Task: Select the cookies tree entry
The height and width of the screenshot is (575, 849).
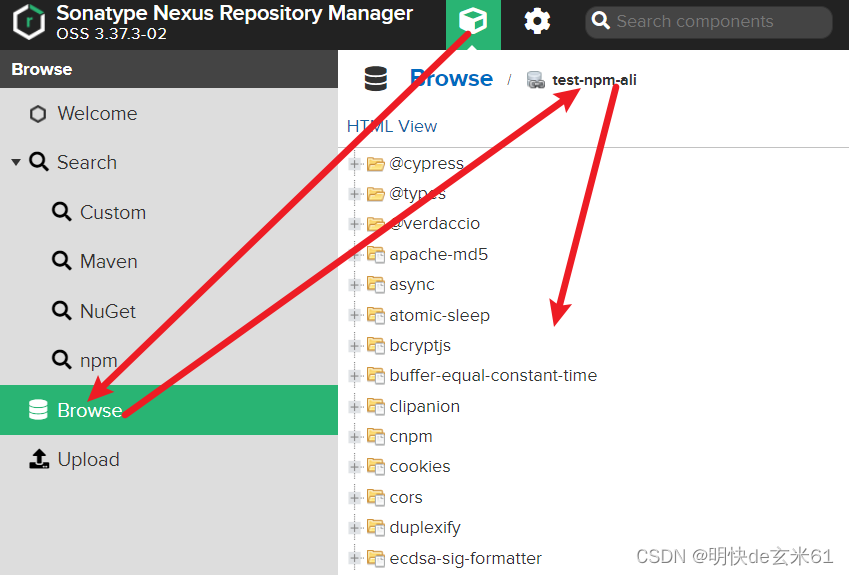Action: [420, 467]
